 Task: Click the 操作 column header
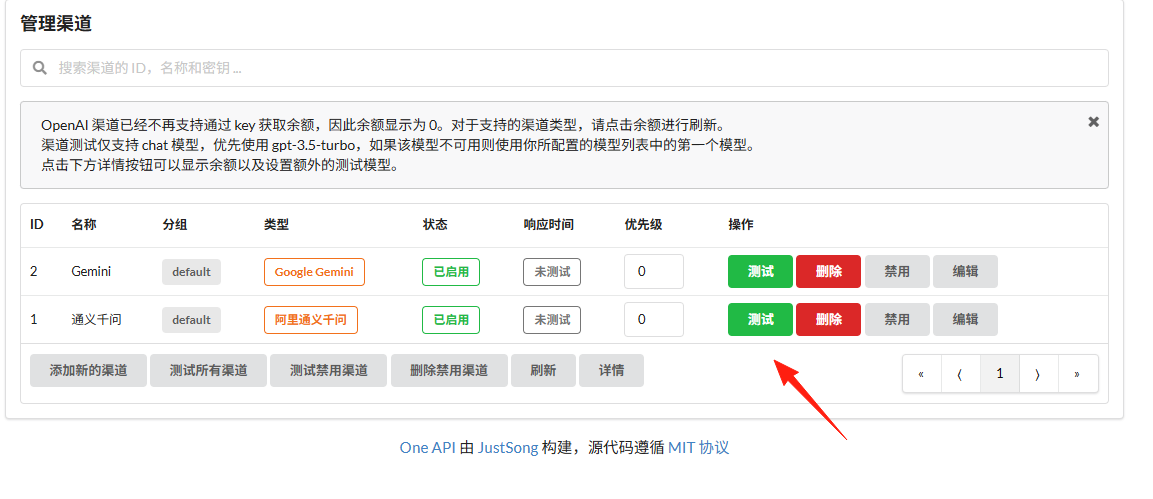[740, 224]
